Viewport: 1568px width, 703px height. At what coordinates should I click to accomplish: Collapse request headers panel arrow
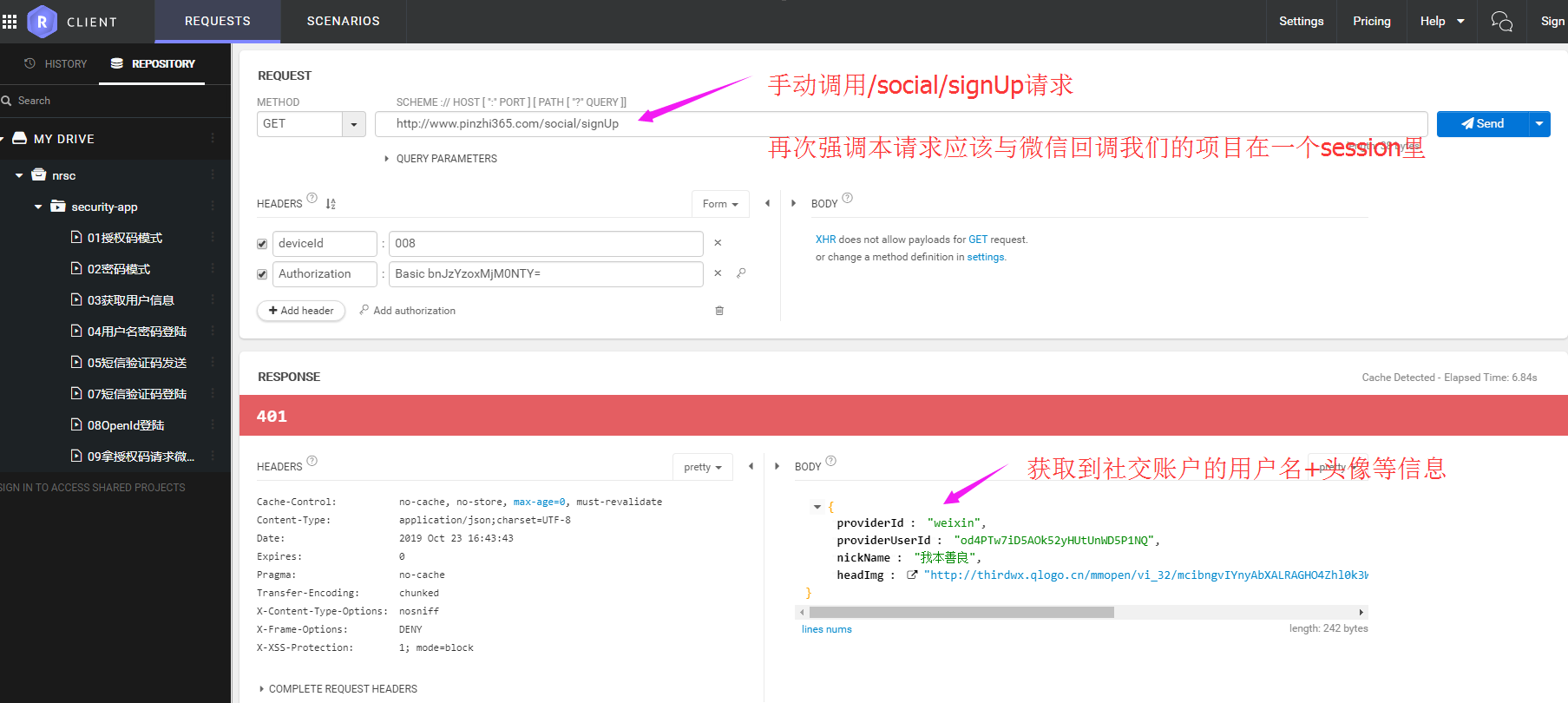[767, 203]
